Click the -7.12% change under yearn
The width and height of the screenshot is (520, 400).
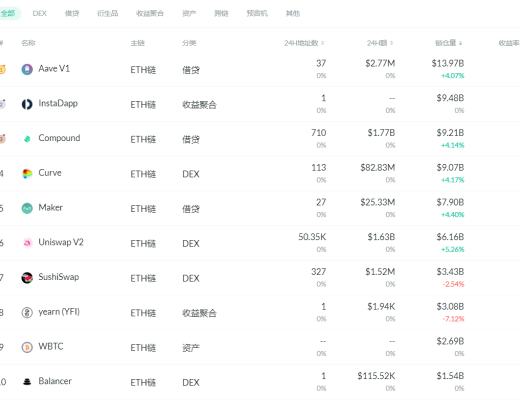(453, 319)
